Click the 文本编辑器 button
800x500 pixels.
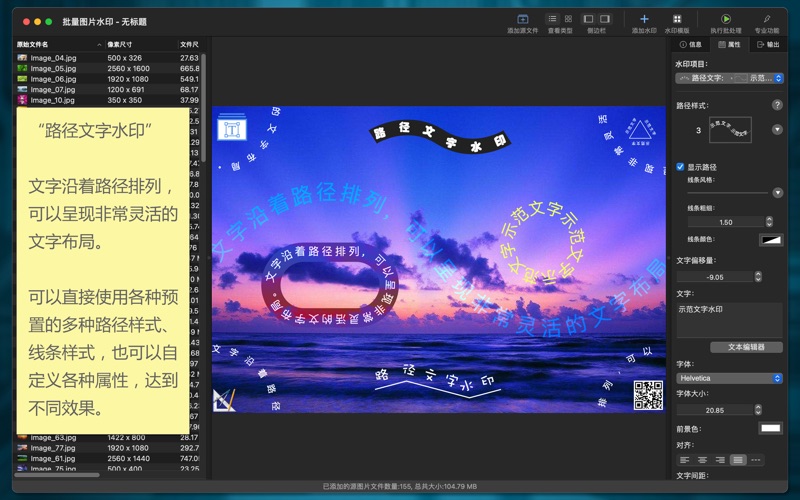tap(746, 347)
